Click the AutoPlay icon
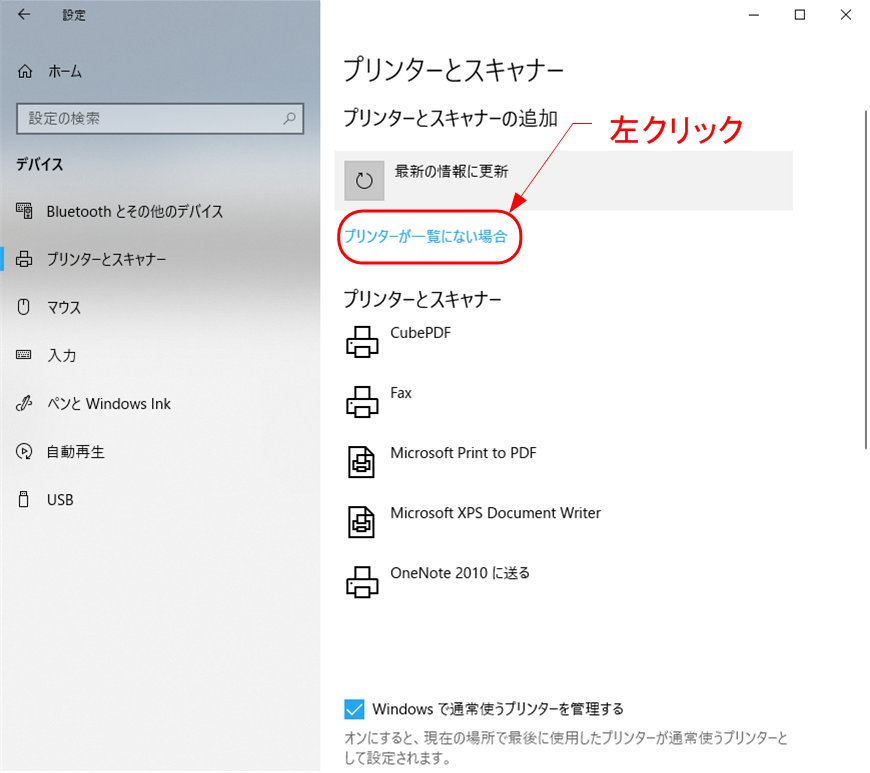 coord(24,451)
